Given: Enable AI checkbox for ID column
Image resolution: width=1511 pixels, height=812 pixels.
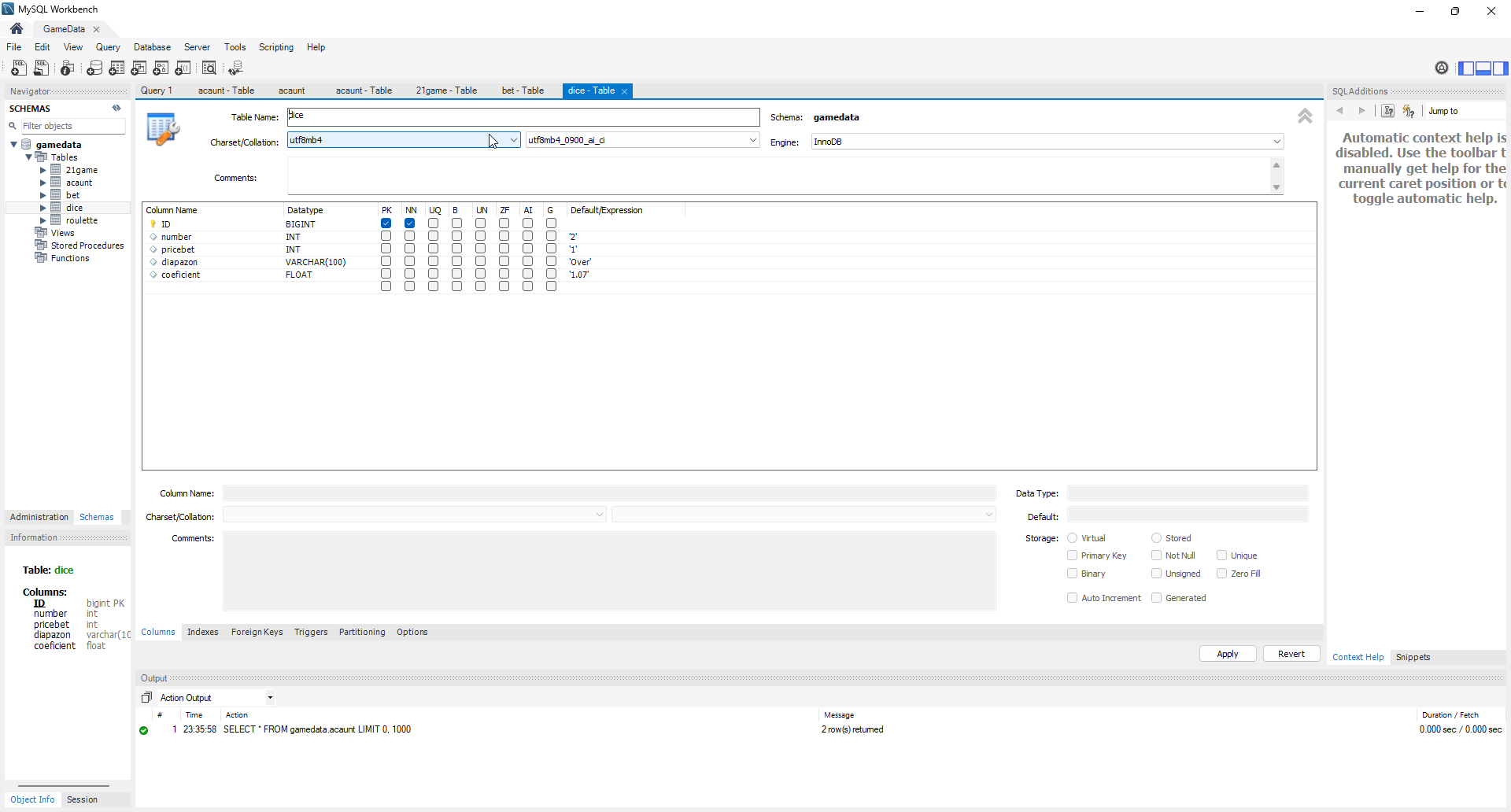Looking at the screenshot, I should point(527,223).
